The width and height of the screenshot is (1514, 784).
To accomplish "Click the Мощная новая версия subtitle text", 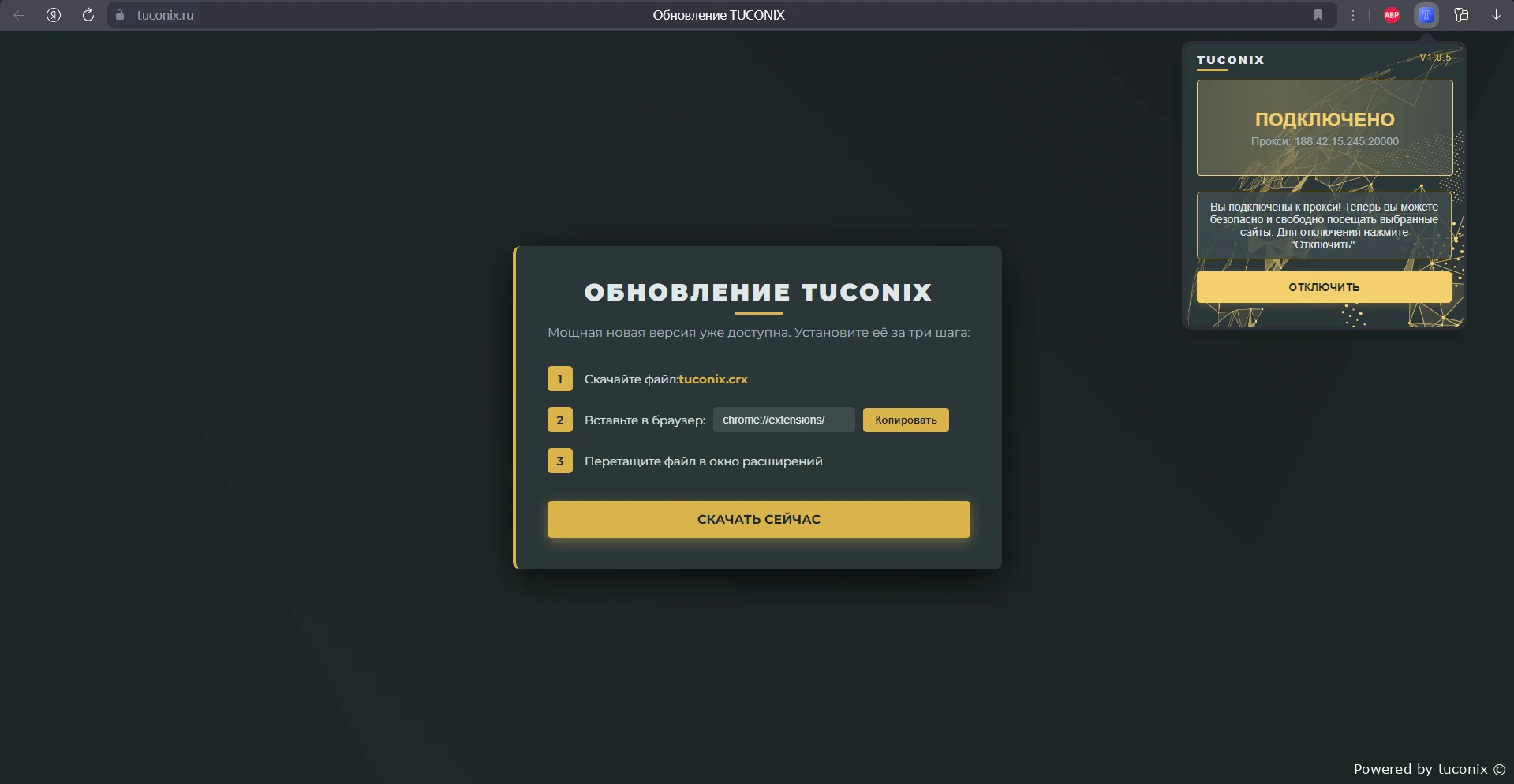I will point(759,333).
